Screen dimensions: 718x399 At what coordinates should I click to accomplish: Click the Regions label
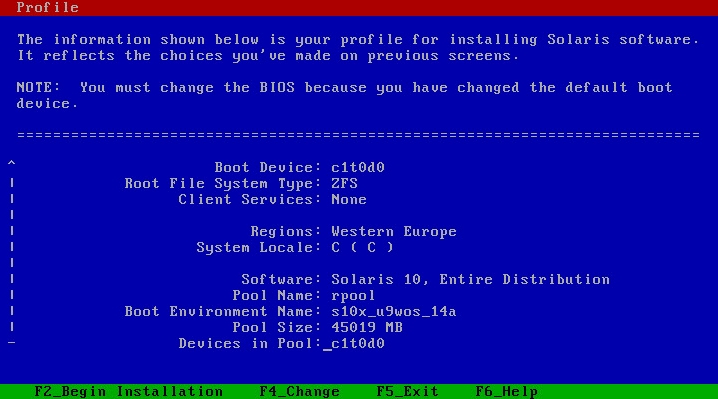[286, 231]
